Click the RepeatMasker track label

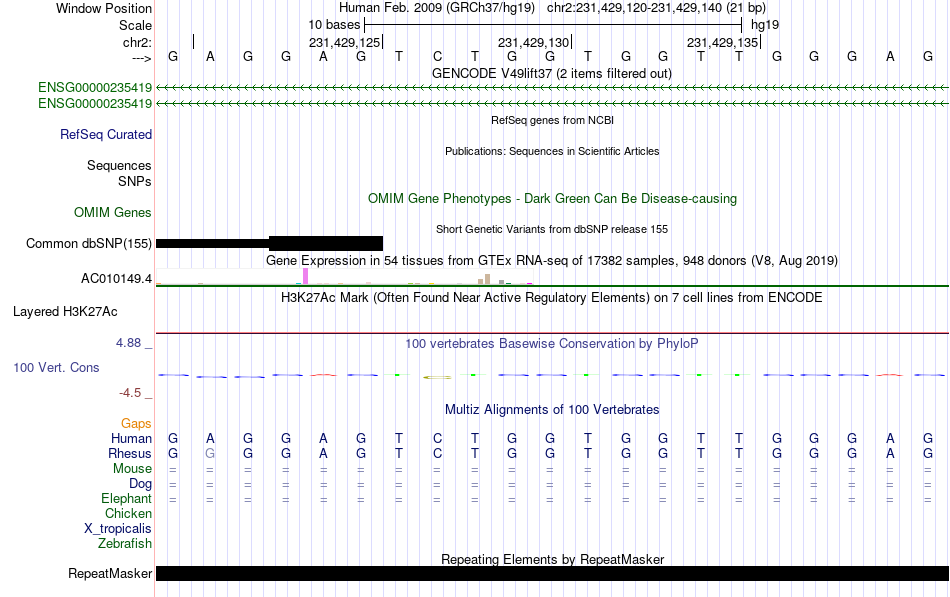tap(110, 573)
